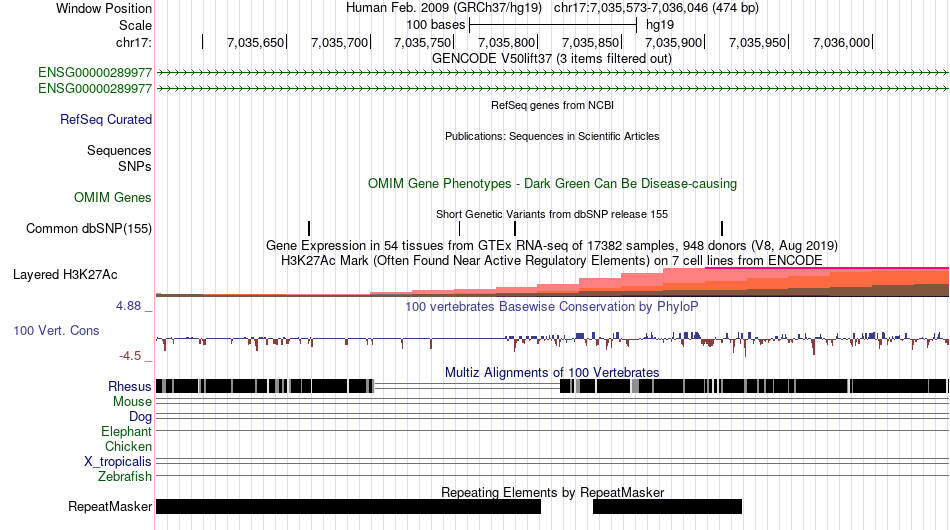This screenshot has width=950, height=530.
Task: Click the GENCODE V50lift37 track title
Action: point(552,59)
